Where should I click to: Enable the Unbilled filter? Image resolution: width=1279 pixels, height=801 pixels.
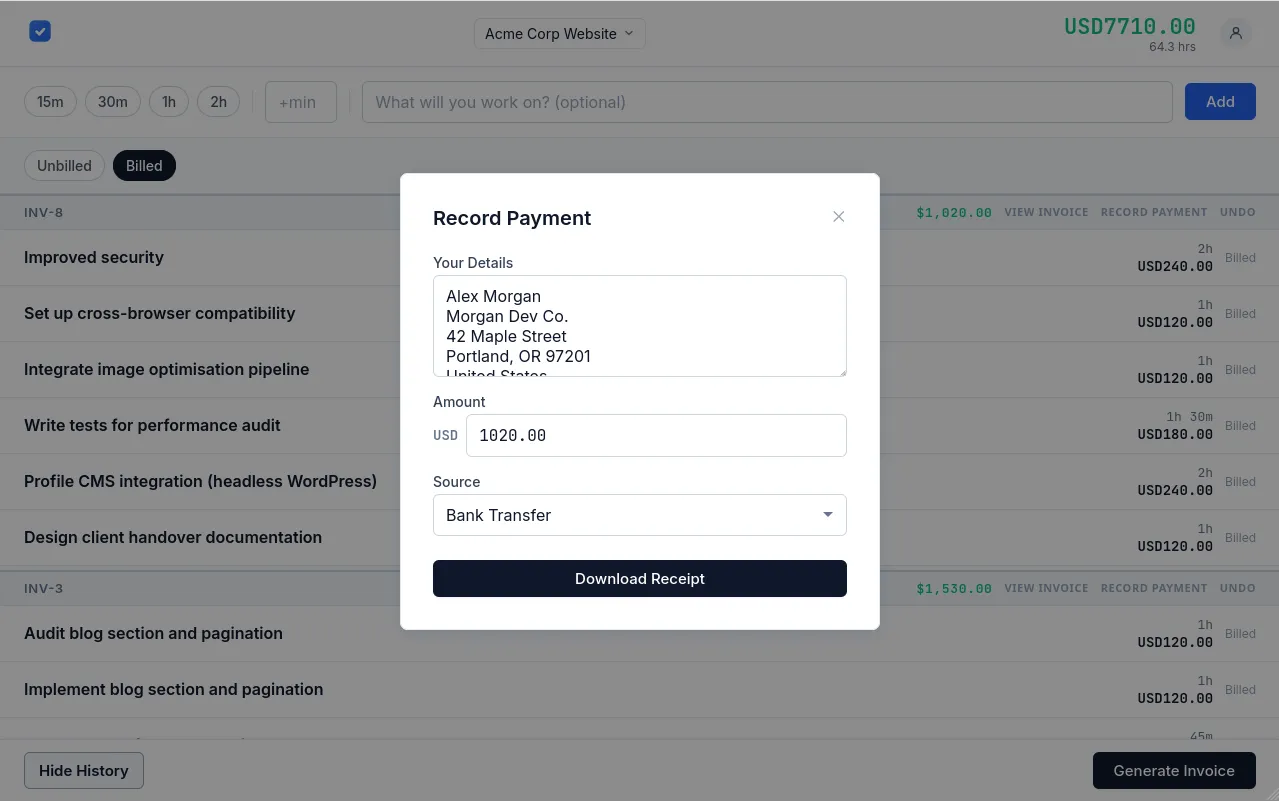(x=64, y=165)
